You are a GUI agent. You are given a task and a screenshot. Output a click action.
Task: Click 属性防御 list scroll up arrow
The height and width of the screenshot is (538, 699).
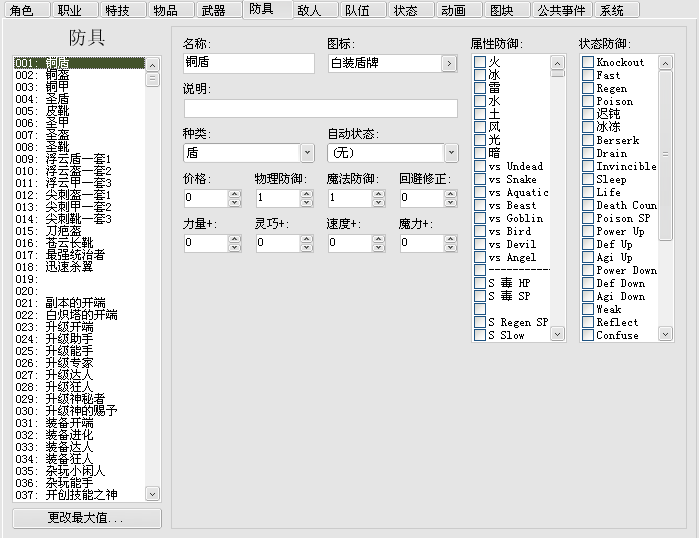557,63
